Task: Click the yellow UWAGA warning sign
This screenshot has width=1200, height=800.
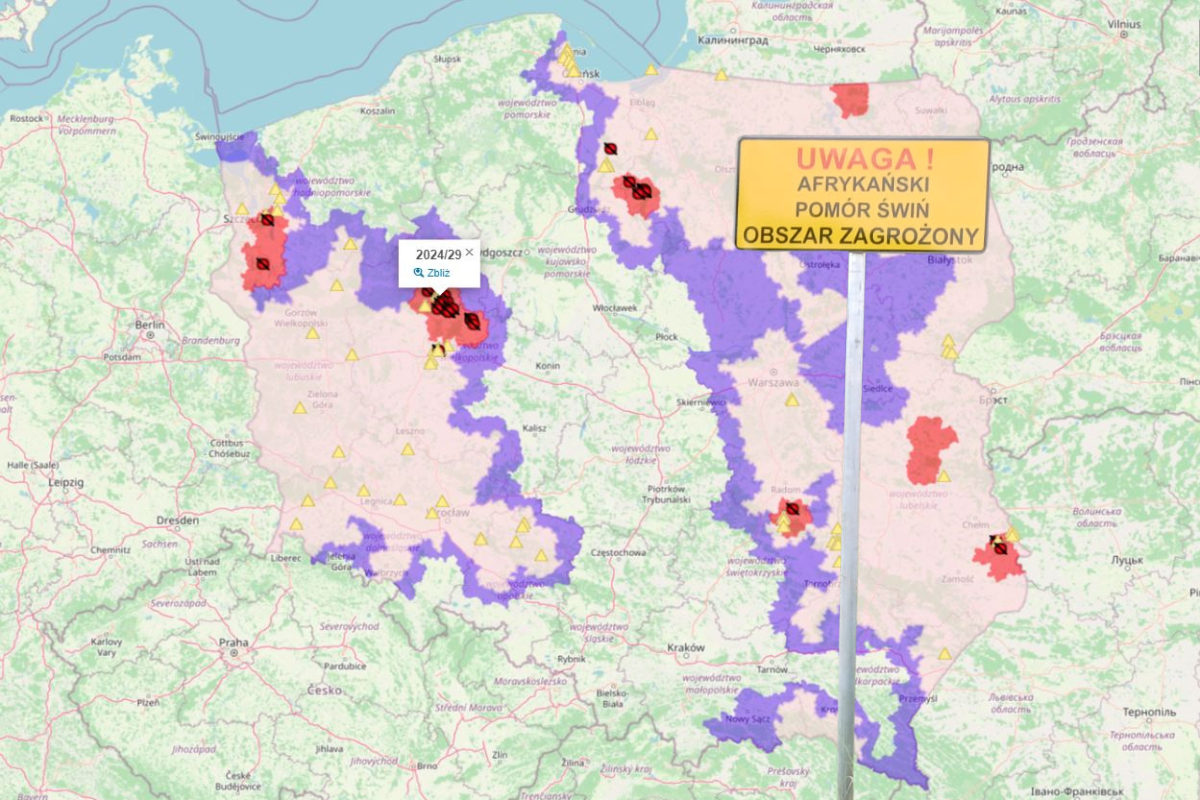Action: [863, 195]
